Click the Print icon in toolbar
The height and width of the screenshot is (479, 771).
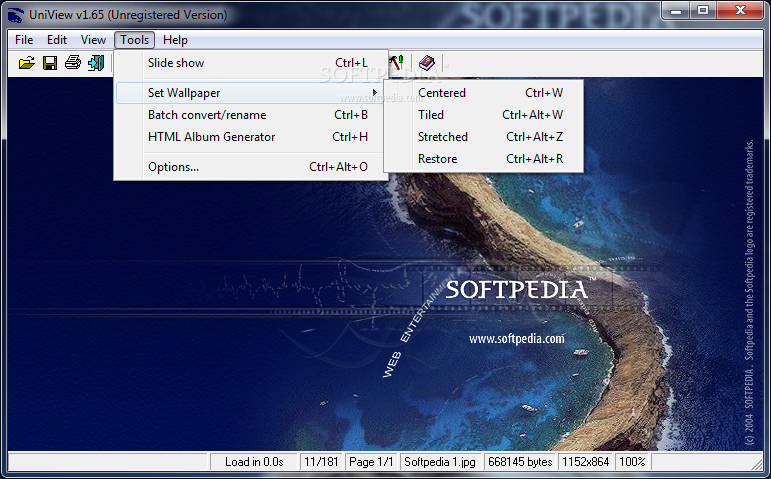point(73,63)
